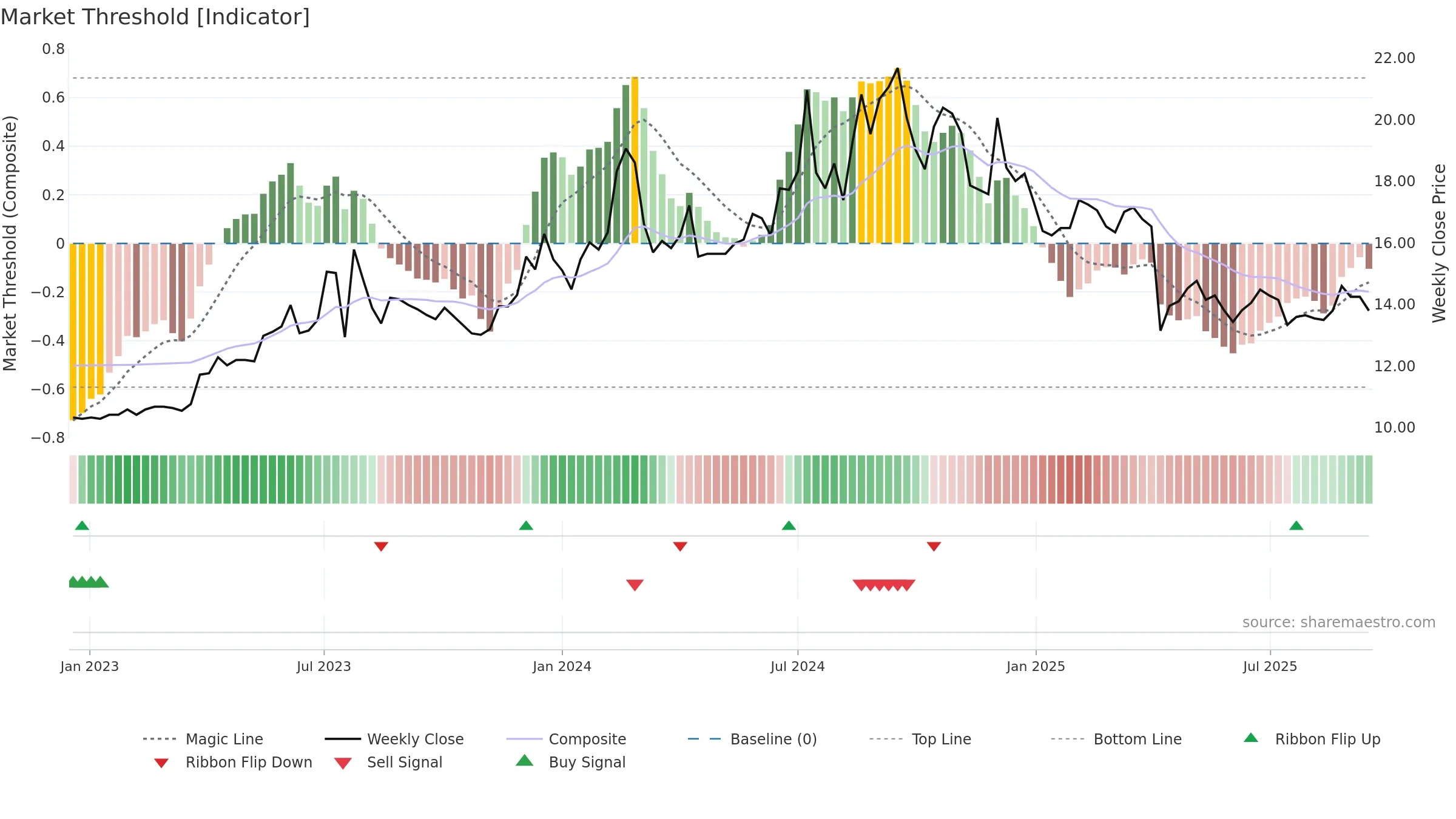1456x819 pixels.
Task: Click the 18.00 price axis label
Action: (1394, 181)
